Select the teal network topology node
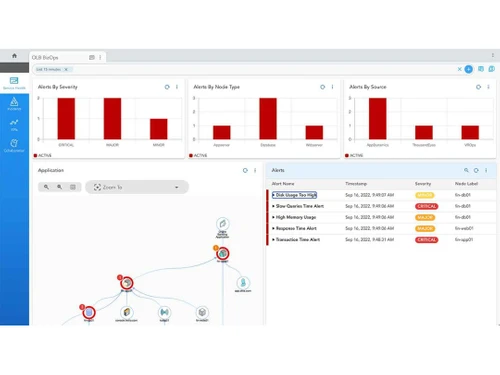The image size is (500, 375). (x=164, y=312)
